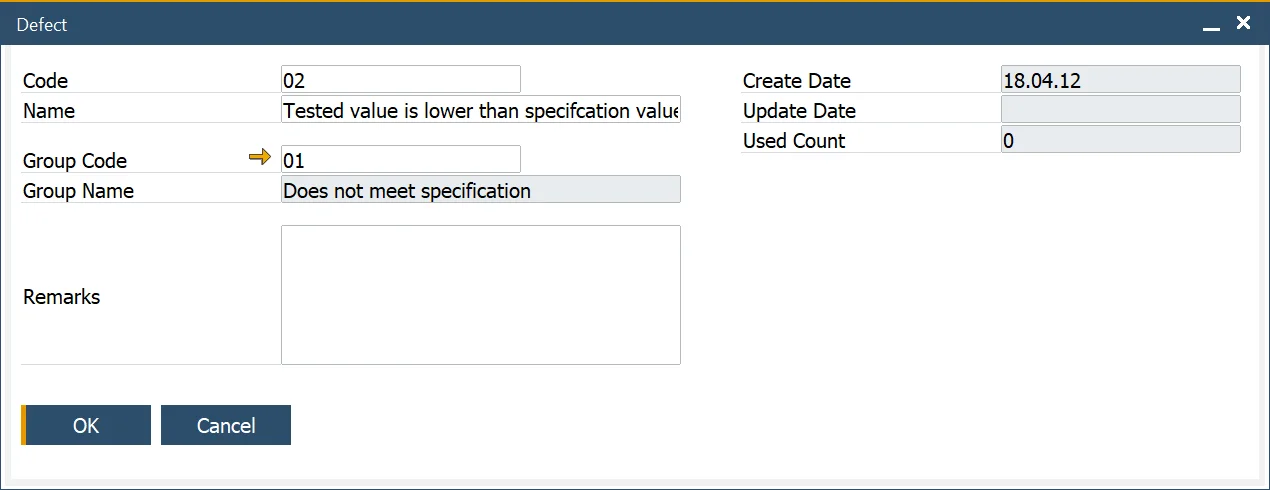Close the Defect window
The width and height of the screenshot is (1270, 490).
click(x=1243, y=23)
